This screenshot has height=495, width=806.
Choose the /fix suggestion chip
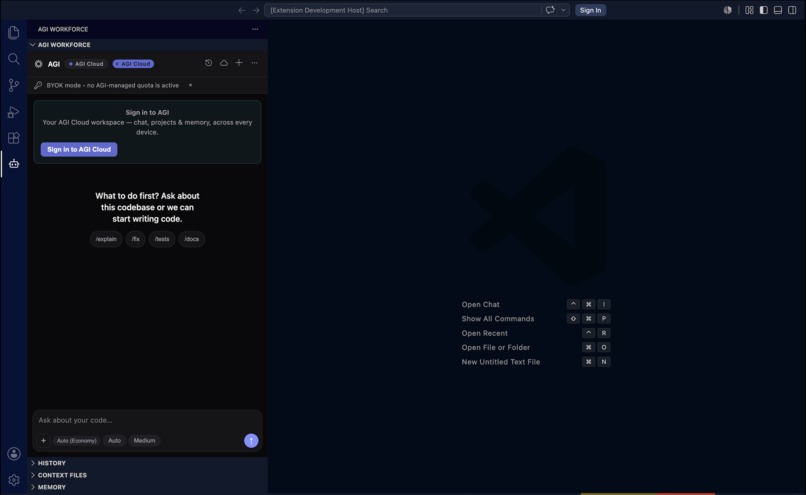point(136,239)
